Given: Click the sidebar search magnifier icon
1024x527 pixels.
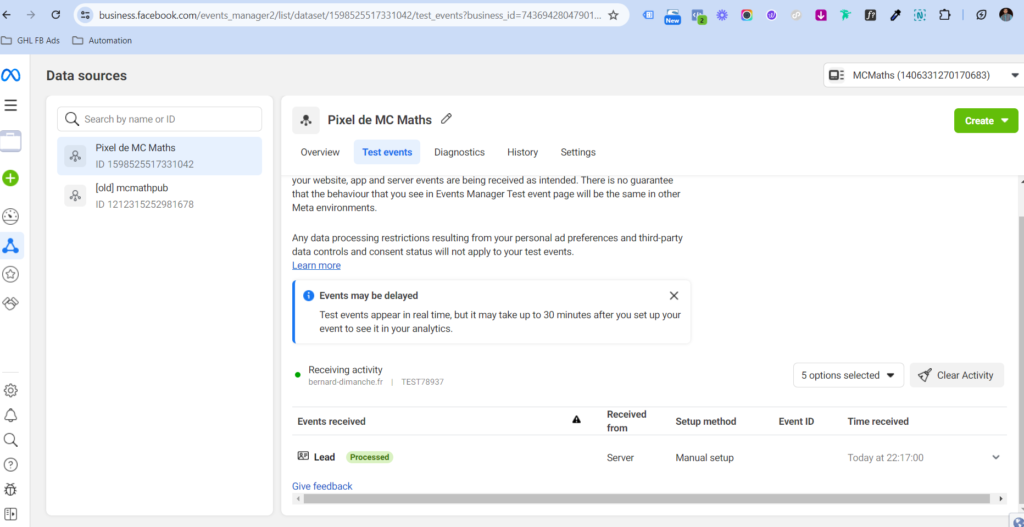Looking at the screenshot, I should 10,439.
